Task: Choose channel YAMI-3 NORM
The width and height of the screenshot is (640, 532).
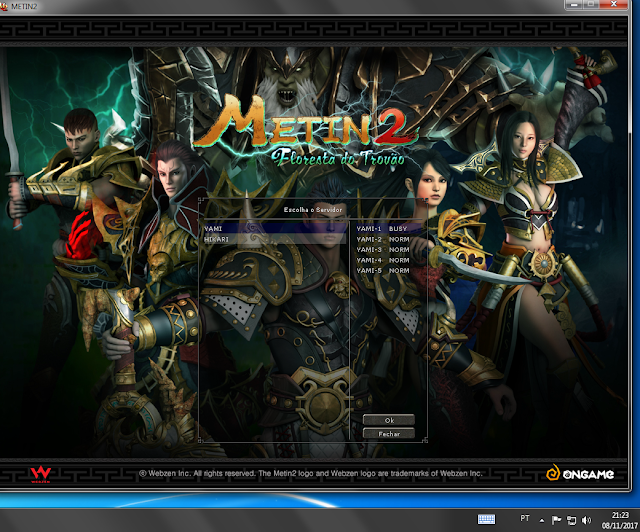Action: click(x=388, y=249)
